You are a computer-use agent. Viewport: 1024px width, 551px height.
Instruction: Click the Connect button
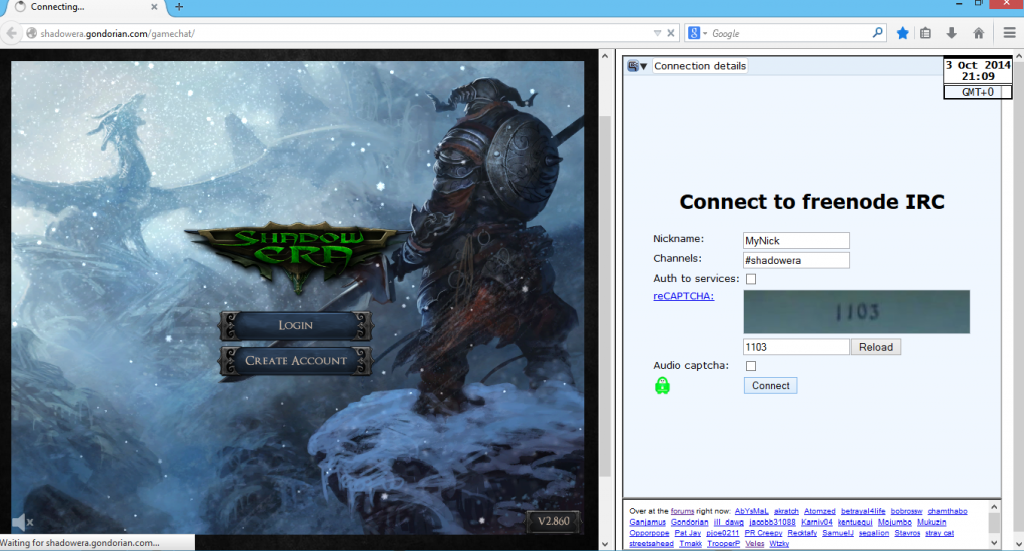tap(771, 385)
